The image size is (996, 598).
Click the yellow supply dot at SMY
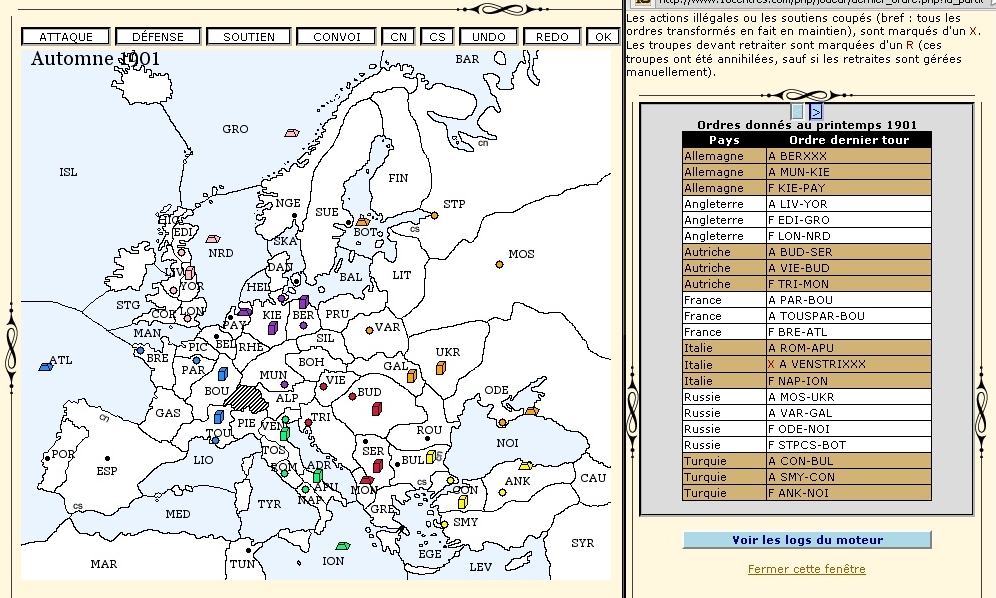pos(445,524)
